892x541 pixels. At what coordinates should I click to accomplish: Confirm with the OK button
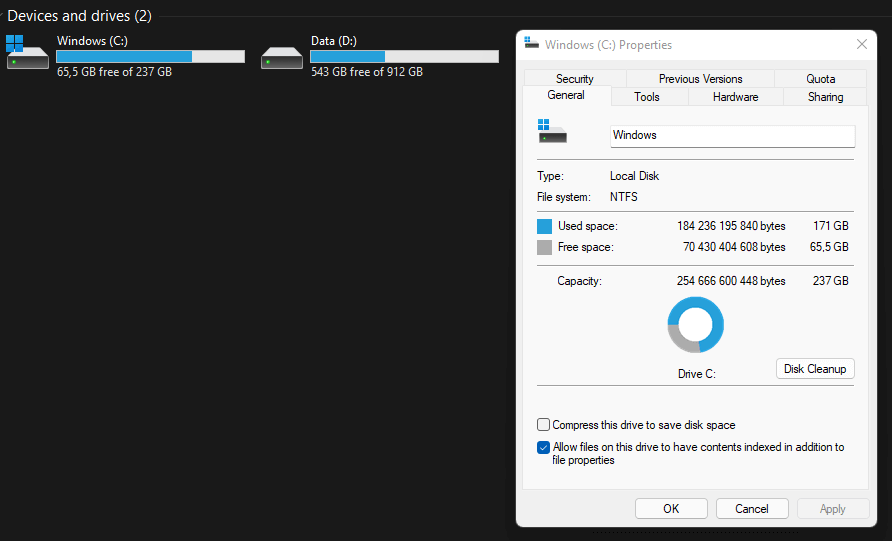coord(671,509)
